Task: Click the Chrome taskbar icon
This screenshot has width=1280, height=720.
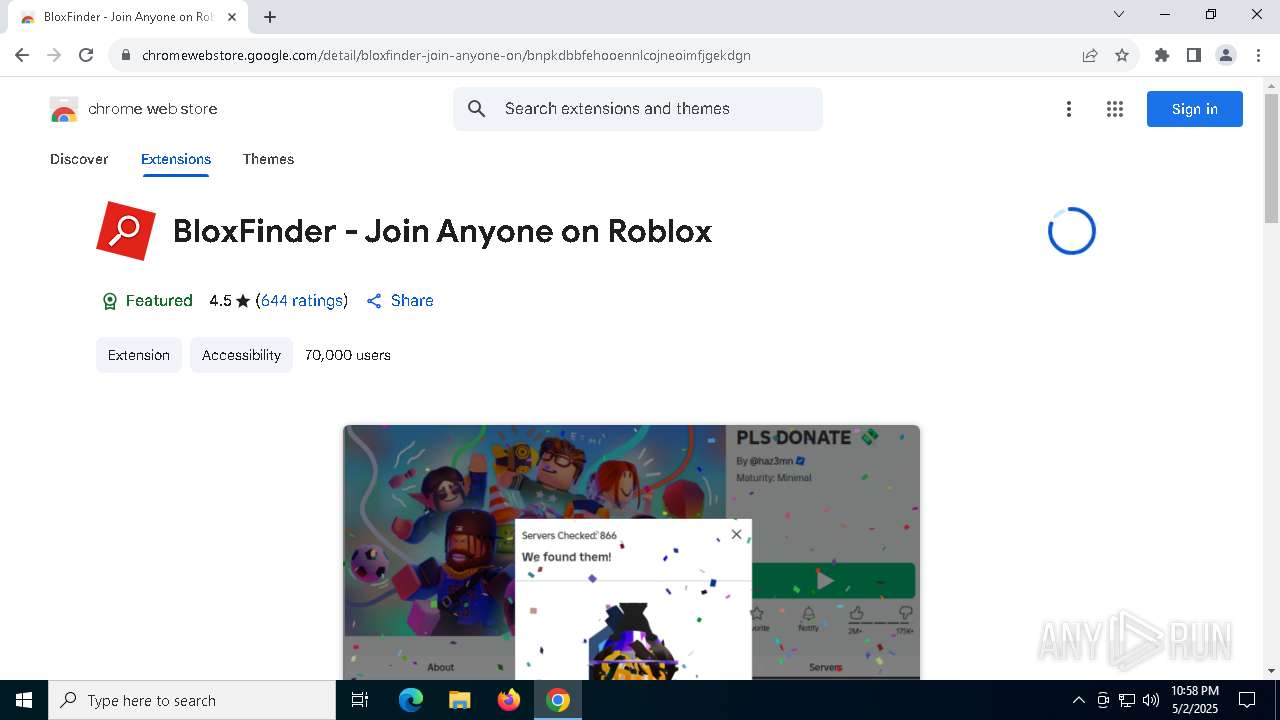Action: click(x=558, y=700)
